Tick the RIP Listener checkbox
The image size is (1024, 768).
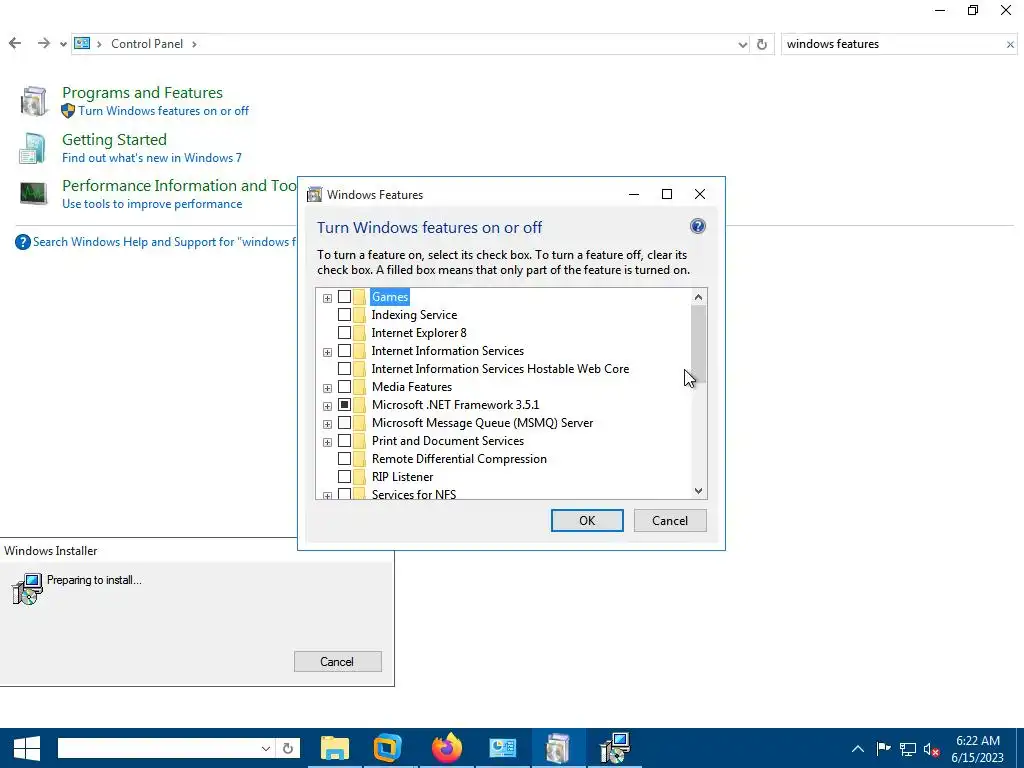344,477
